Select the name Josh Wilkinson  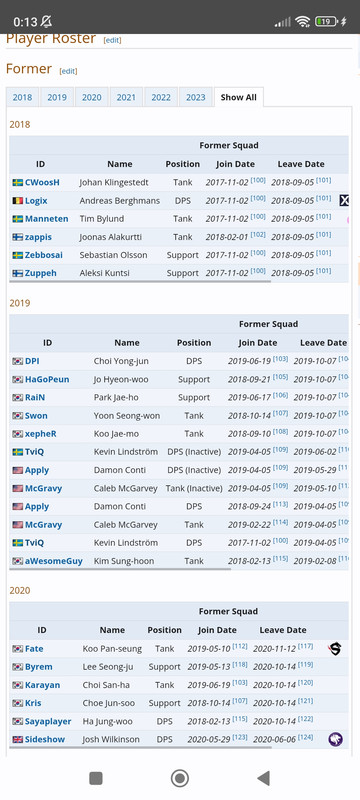click(x=112, y=739)
